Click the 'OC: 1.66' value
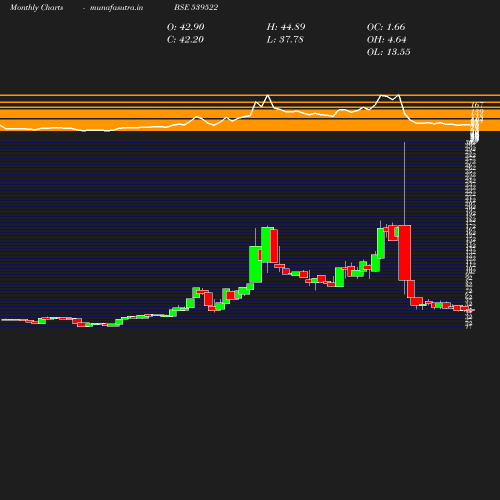Viewport: 500px width, 500px height. coord(386,27)
